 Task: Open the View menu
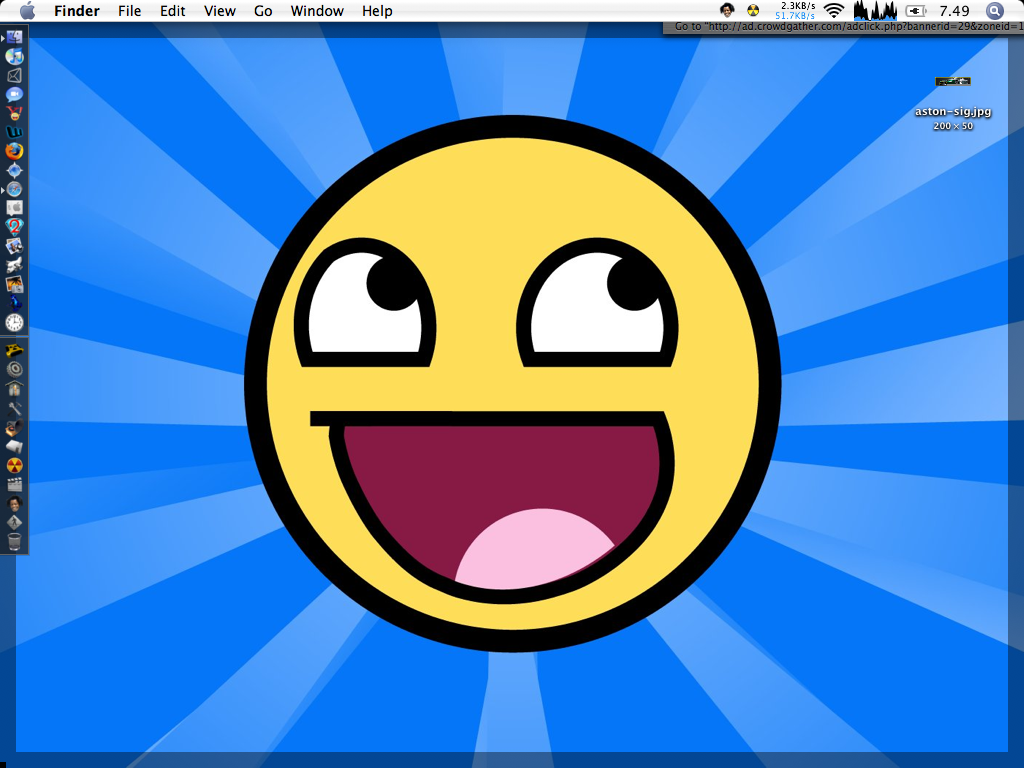click(219, 11)
